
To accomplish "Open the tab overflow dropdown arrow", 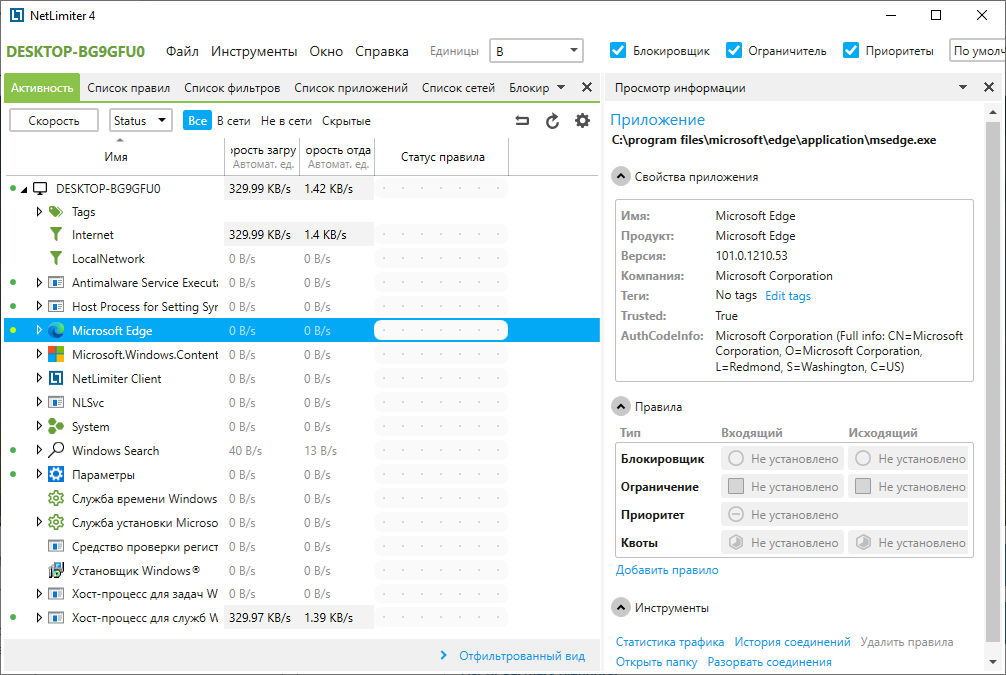I will tap(561, 87).
